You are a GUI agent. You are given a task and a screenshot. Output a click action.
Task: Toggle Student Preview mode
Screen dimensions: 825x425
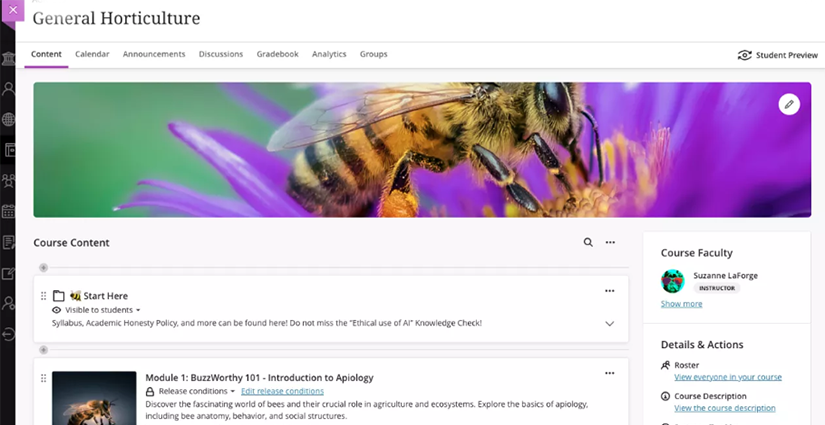[777, 55]
